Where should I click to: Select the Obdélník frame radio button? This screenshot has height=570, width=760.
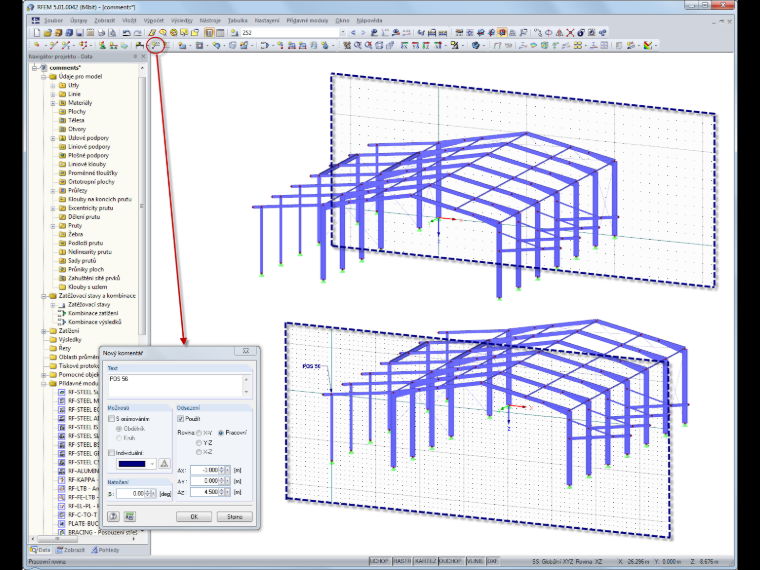pos(119,429)
